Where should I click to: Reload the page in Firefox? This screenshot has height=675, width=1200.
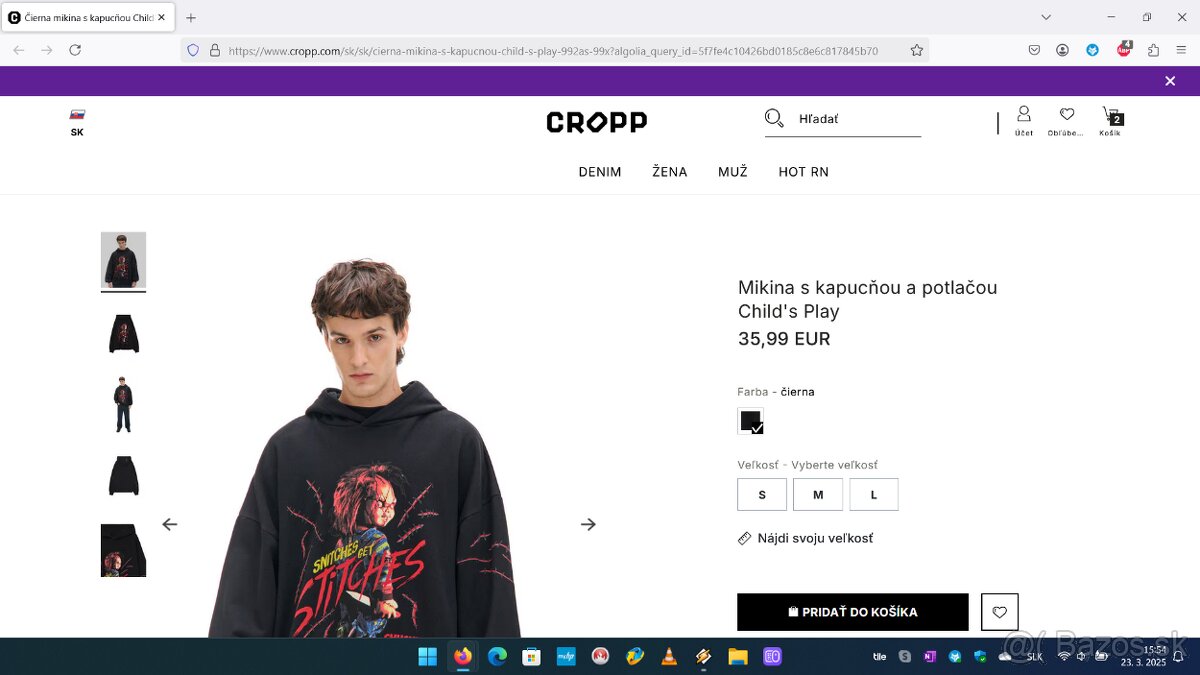pyautogui.click(x=75, y=50)
